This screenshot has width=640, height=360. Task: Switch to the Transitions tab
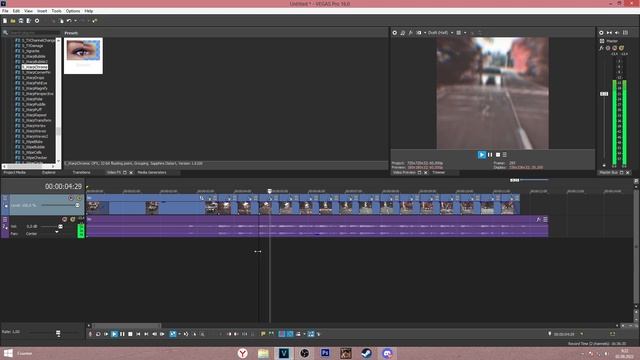click(81, 173)
